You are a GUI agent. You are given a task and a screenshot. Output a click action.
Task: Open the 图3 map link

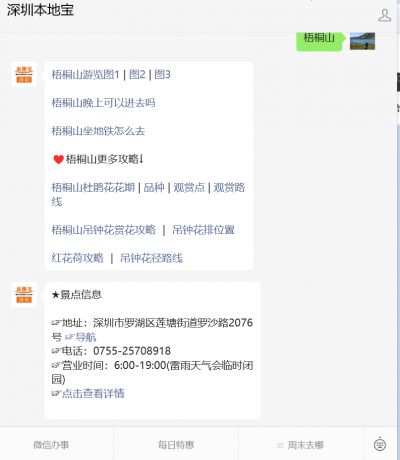pyautogui.click(x=162, y=74)
